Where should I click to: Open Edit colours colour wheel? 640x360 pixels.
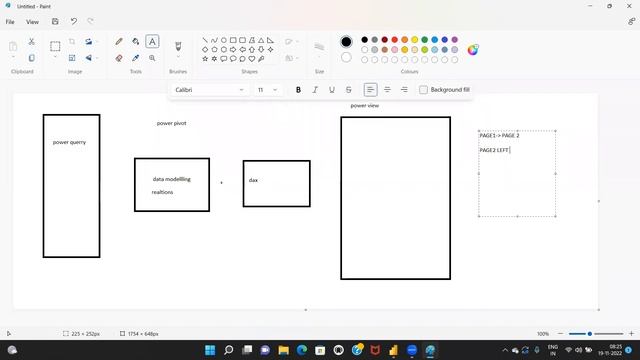pos(473,50)
